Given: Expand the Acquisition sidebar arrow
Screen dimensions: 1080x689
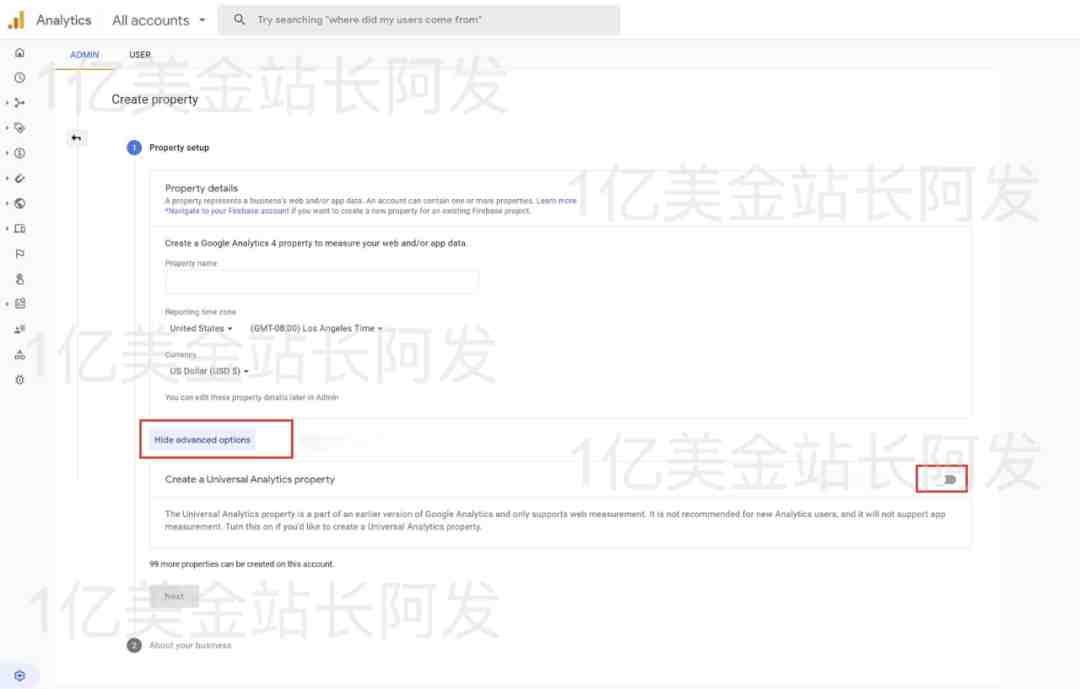Looking at the screenshot, I should click(x=7, y=103).
